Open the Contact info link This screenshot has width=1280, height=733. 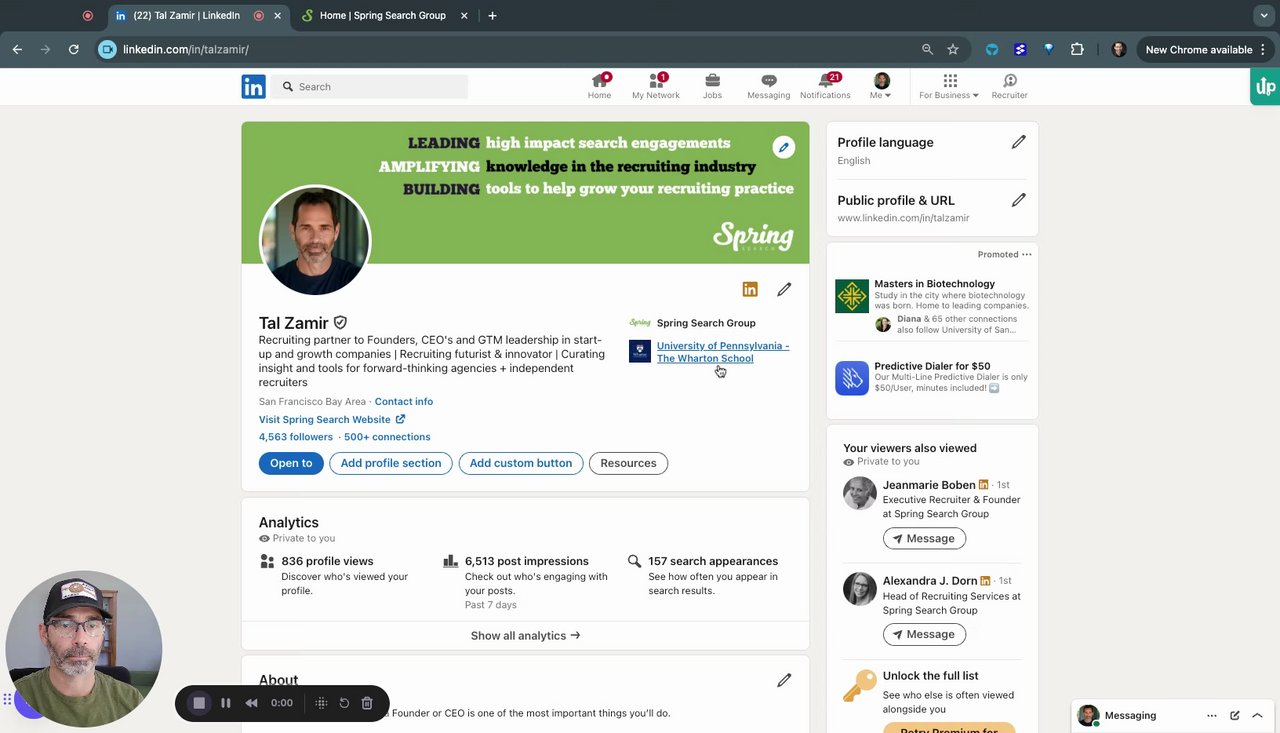point(404,401)
